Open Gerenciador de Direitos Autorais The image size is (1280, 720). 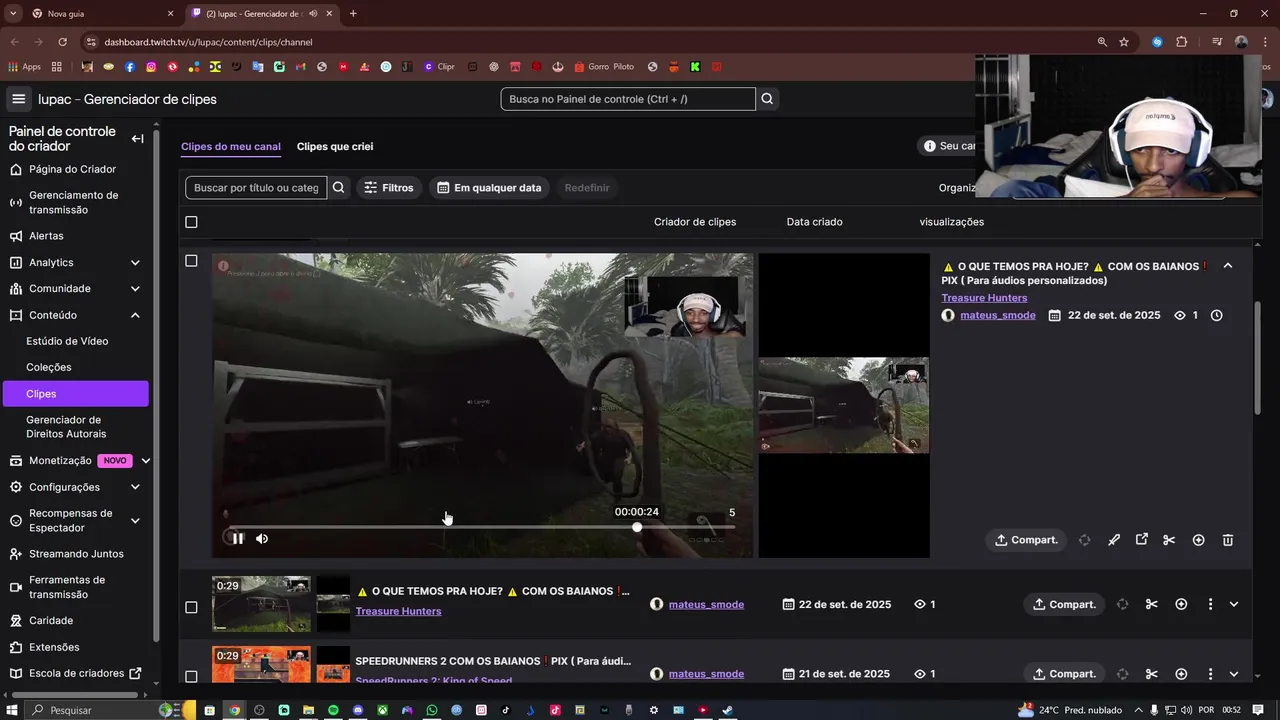pyautogui.click(x=66, y=427)
